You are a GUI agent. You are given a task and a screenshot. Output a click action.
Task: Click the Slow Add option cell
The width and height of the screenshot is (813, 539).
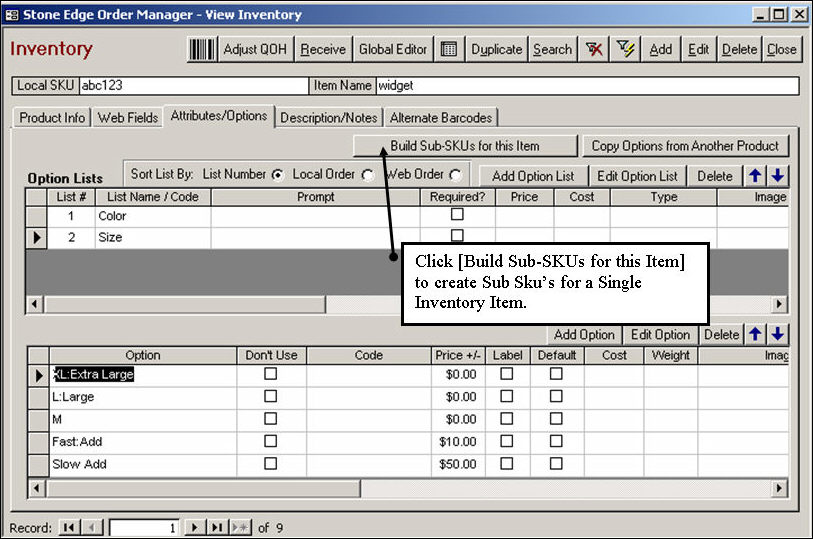(x=143, y=464)
